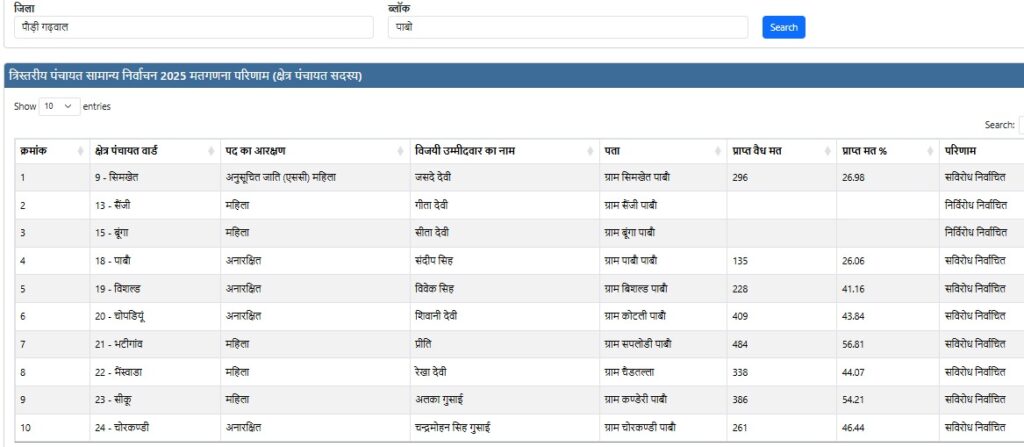
Task: Click sort icon in क्रमांक column header
Action: (80, 151)
